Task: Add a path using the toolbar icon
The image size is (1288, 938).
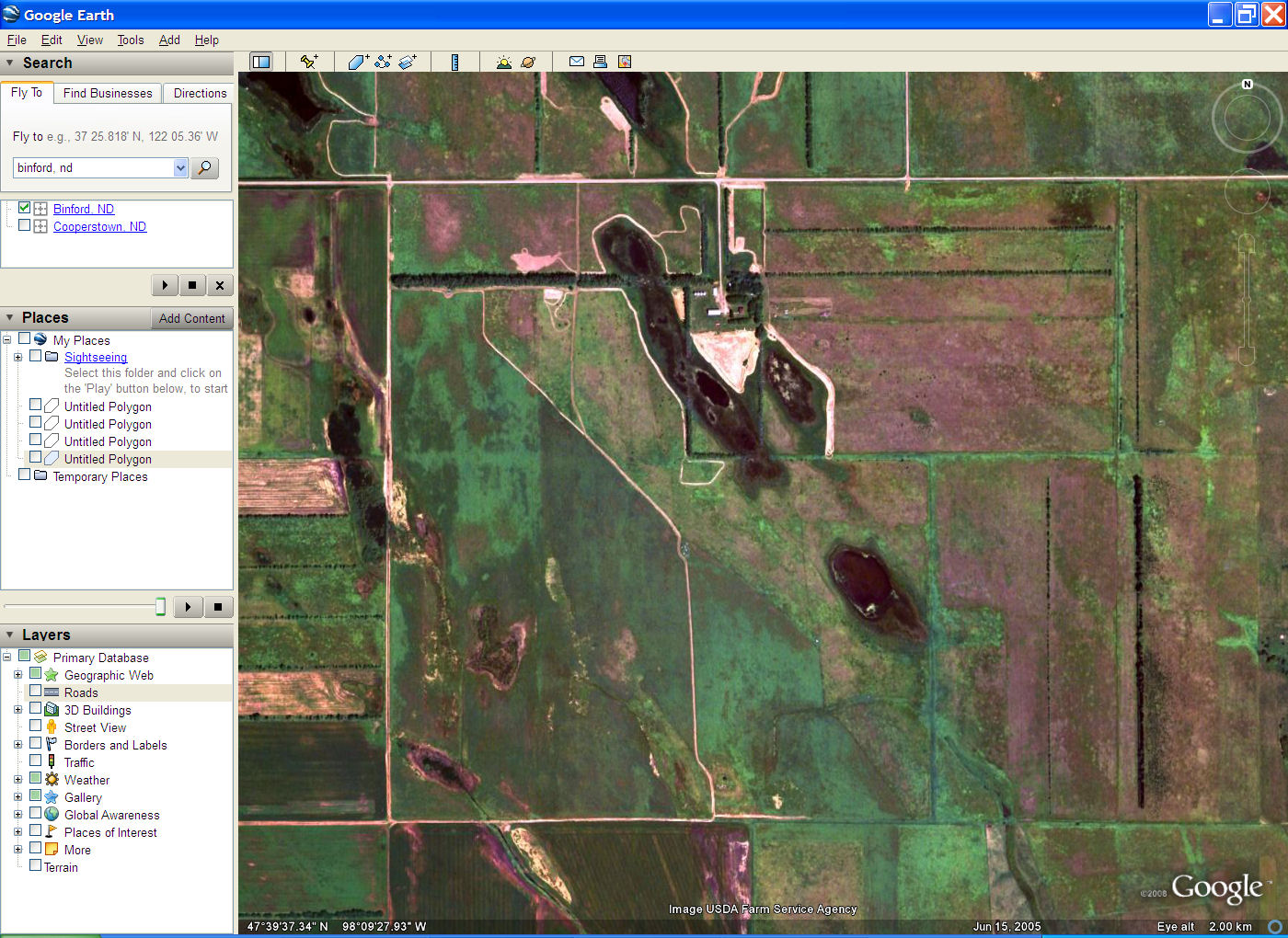Action: pos(383,62)
